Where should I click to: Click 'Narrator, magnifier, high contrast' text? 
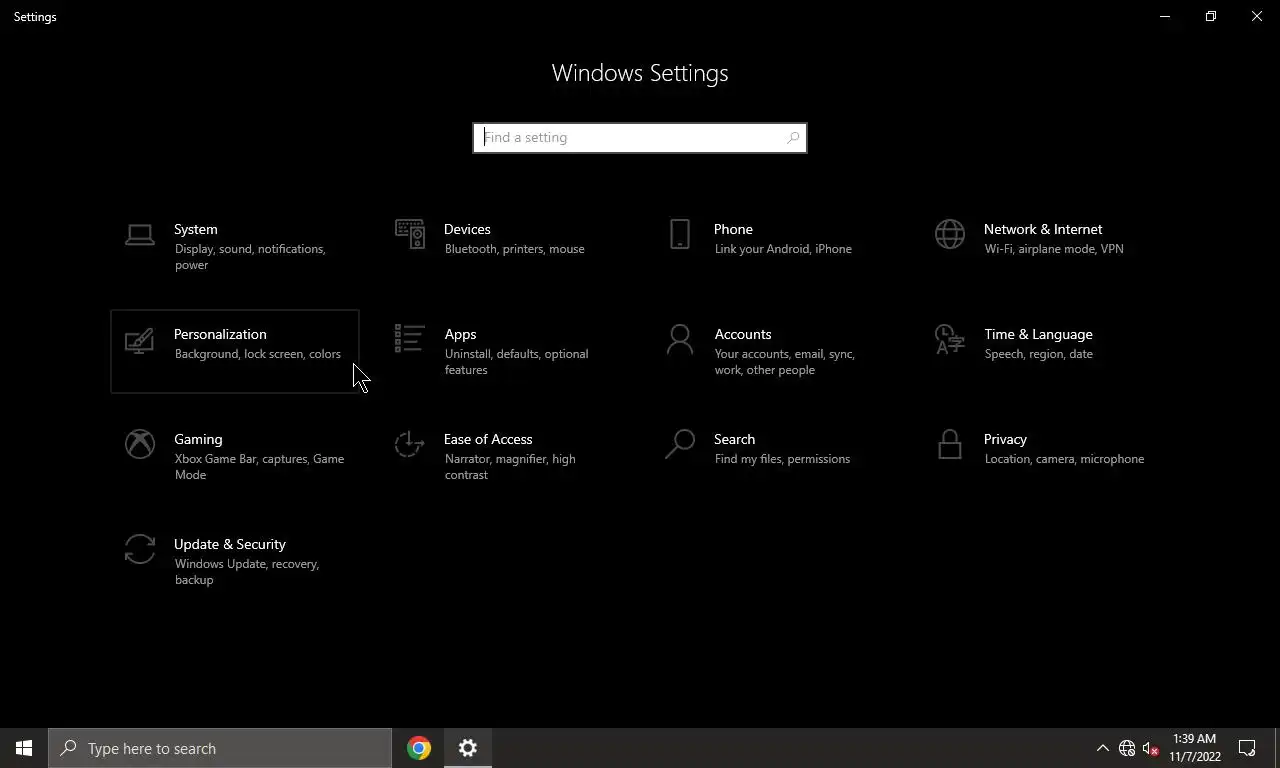tap(510, 467)
